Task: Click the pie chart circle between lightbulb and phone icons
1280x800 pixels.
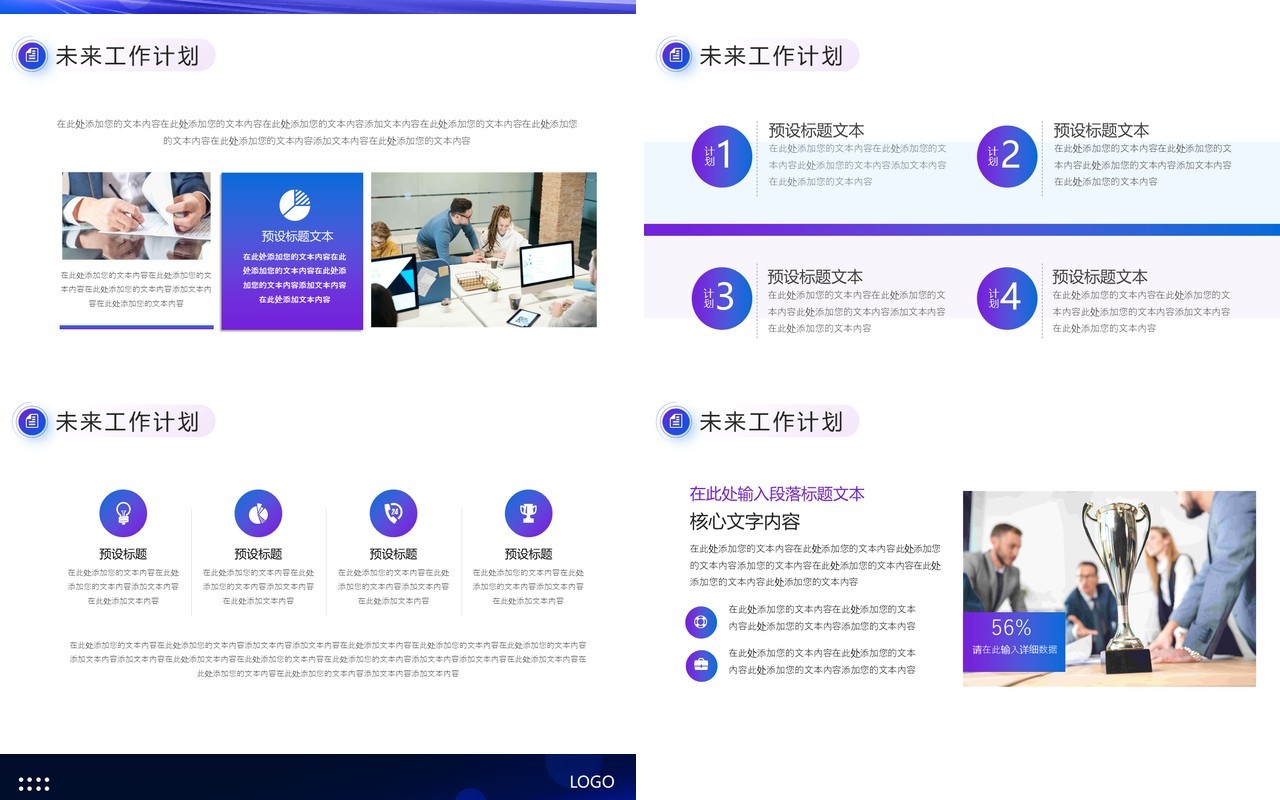Action: tap(258, 513)
